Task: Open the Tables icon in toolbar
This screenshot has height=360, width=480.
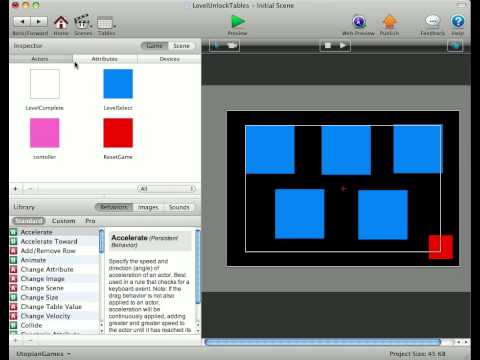Action: (x=105, y=23)
